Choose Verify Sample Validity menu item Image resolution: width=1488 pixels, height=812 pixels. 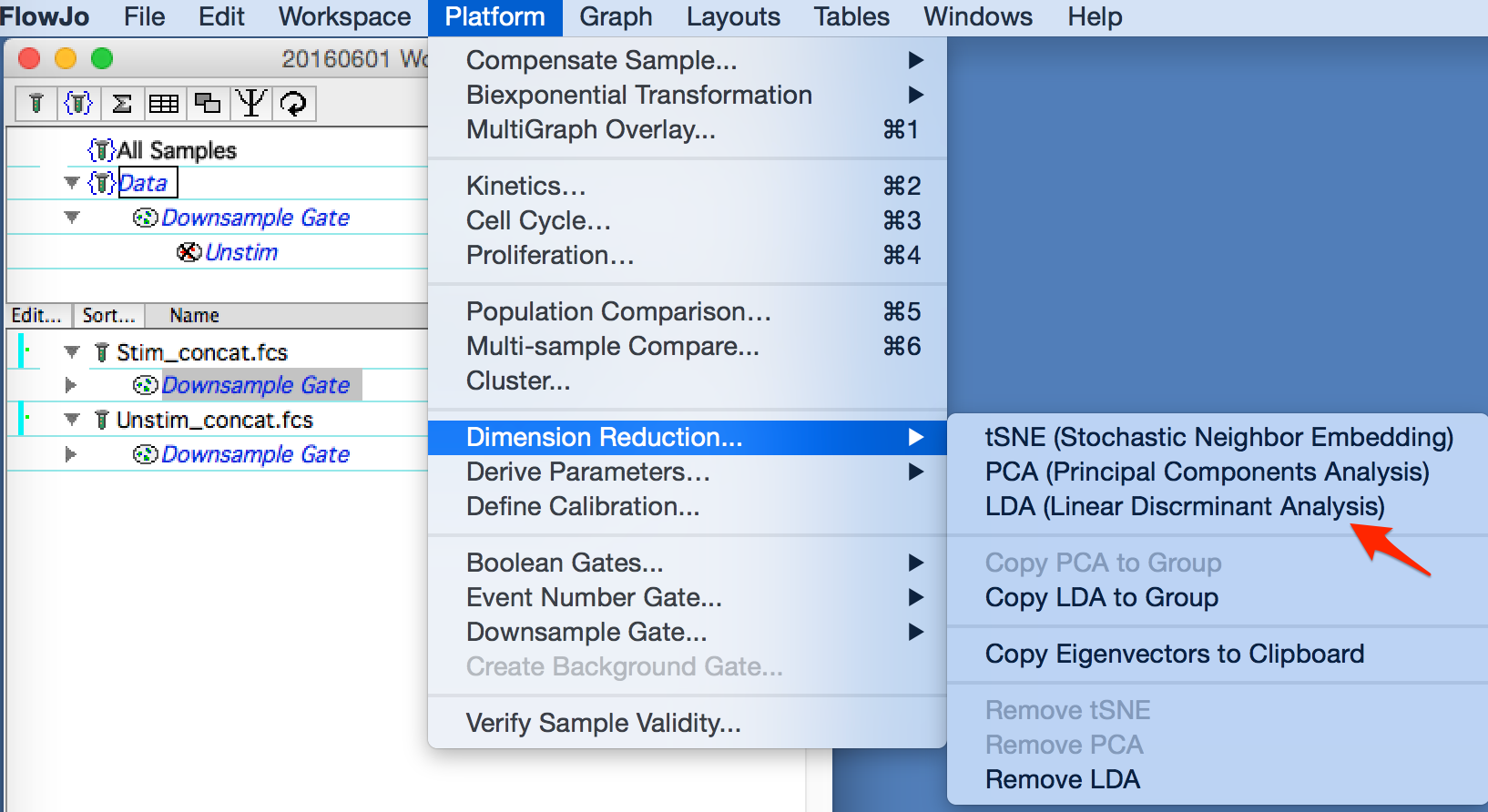pos(688,723)
